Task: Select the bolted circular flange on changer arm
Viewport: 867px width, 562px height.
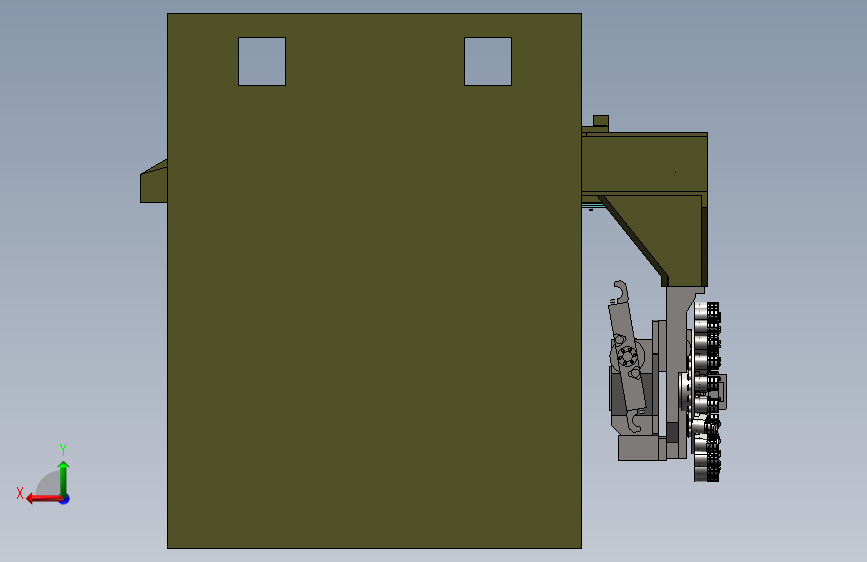Action: 627,356
